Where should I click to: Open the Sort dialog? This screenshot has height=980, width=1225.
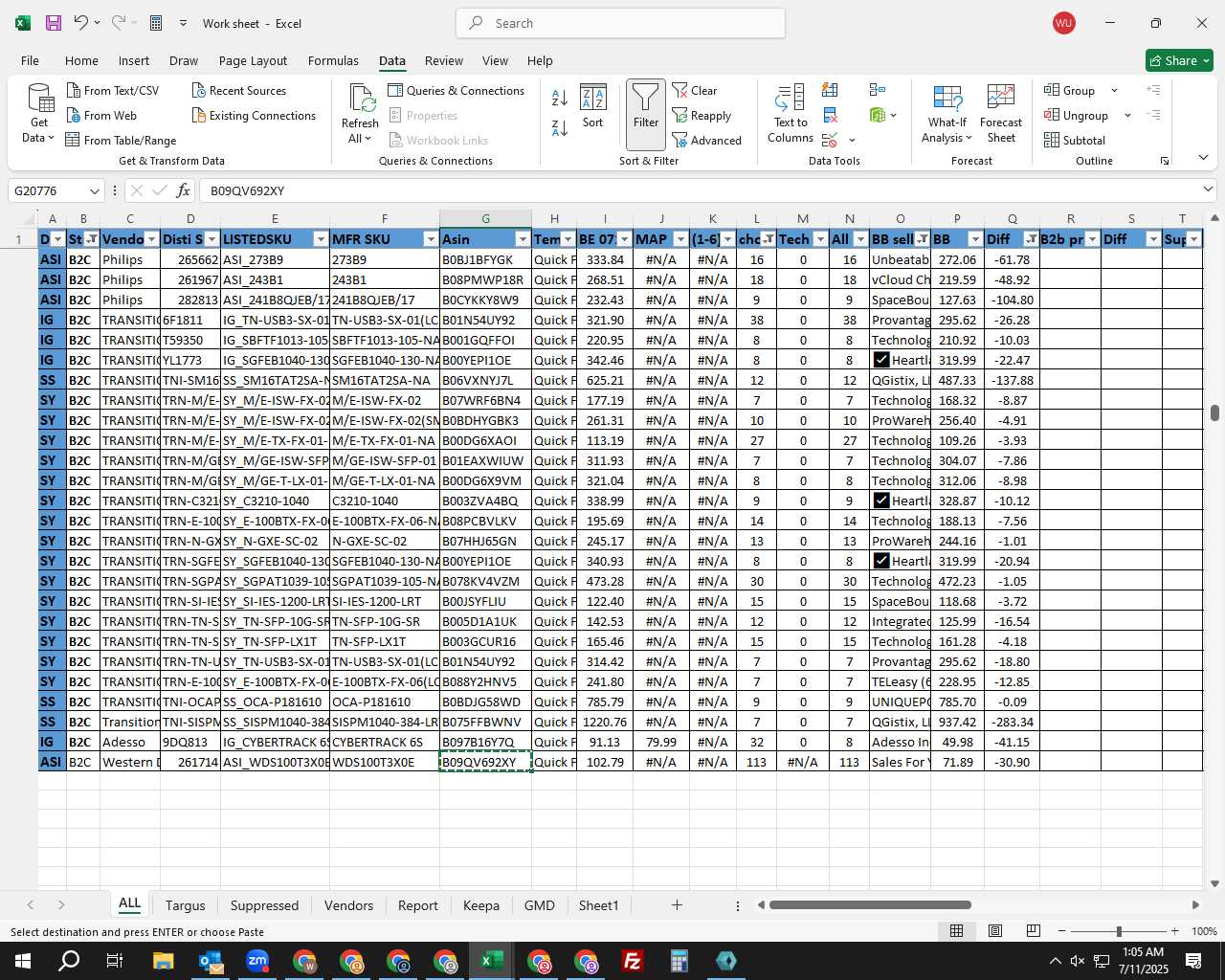point(593,106)
